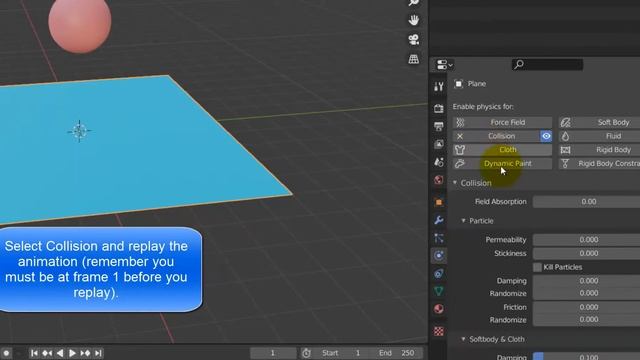Viewport: 640px width, 360px height.
Task: Click the particle Damping value field
Action: tap(587, 280)
